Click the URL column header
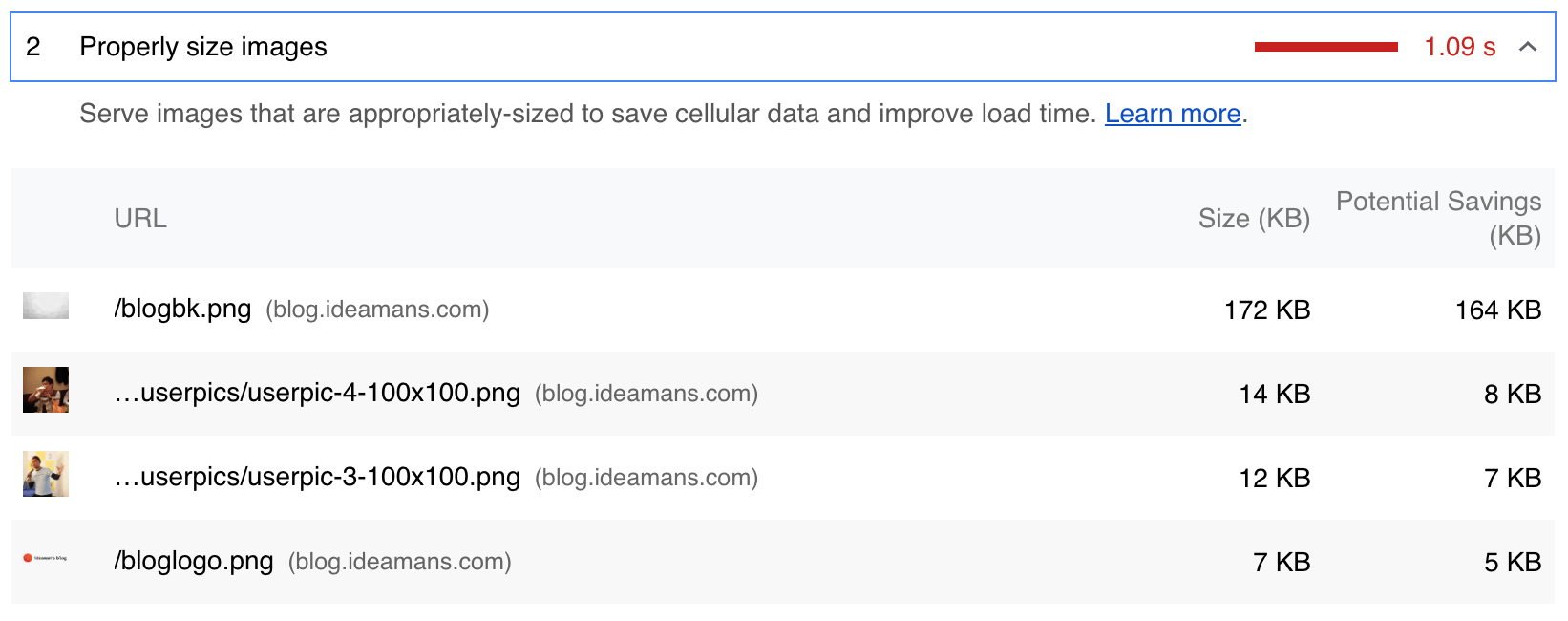The width and height of the screenshot is (1568, 621). (140, 219)
